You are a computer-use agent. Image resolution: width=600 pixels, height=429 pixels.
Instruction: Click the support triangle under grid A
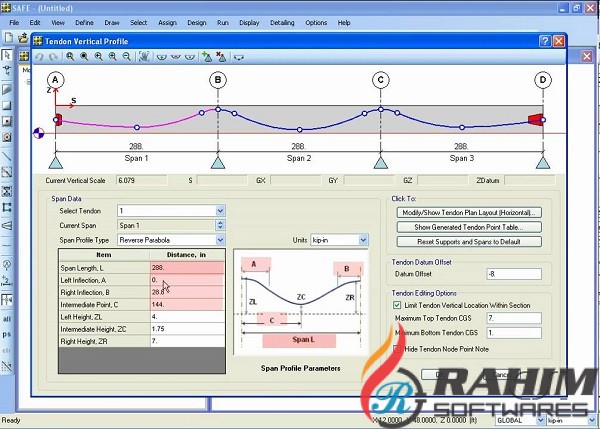pos(56,162)
